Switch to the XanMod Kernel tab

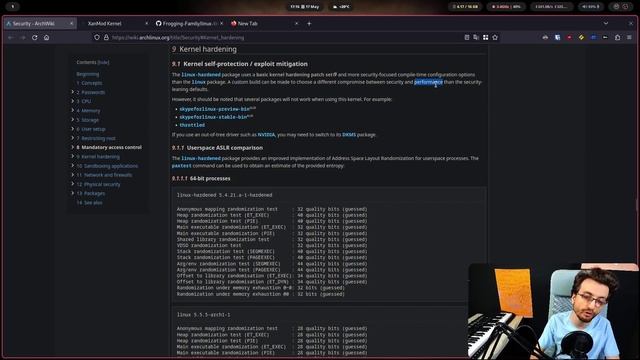coord(110,24)
